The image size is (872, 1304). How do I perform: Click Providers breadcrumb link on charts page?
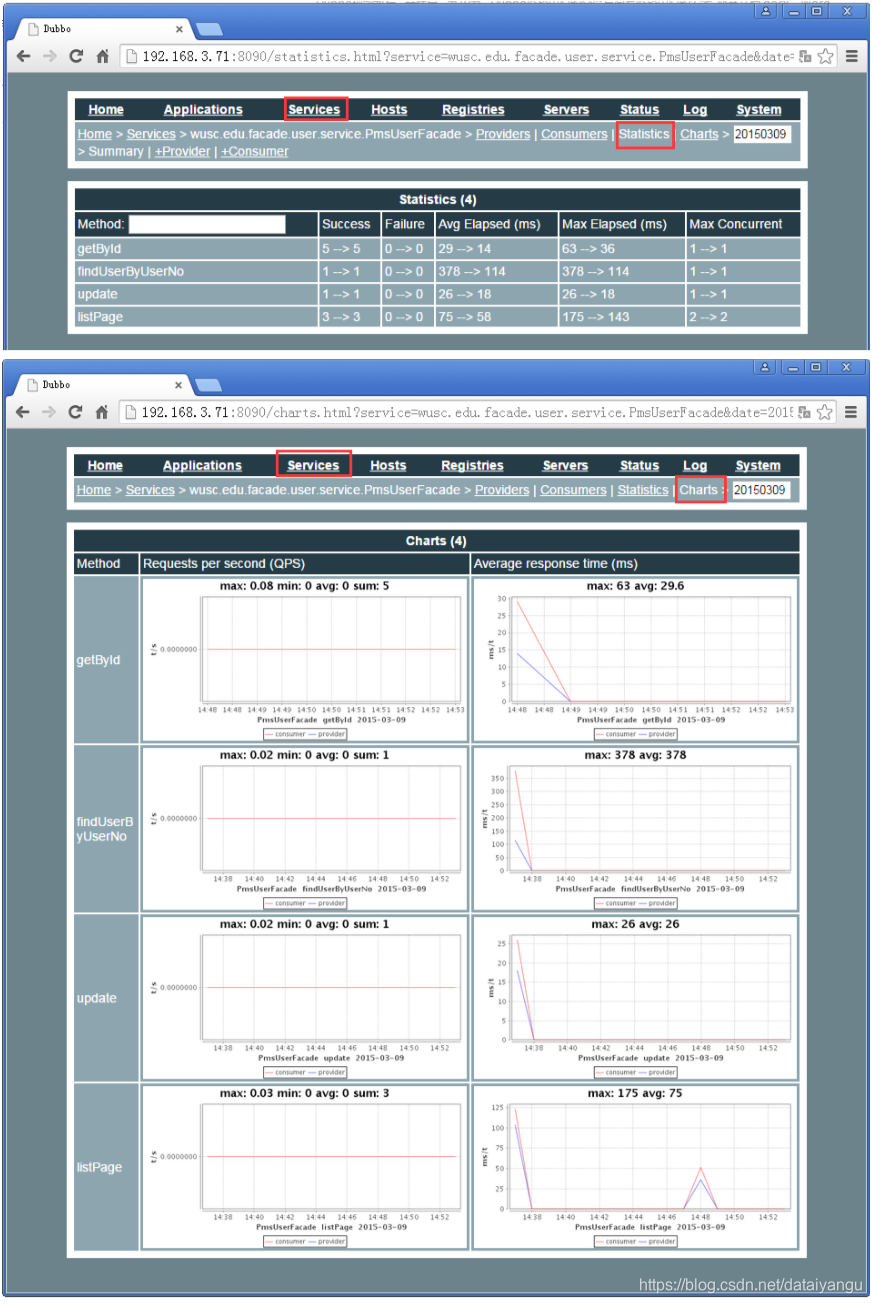click(502, 490)
